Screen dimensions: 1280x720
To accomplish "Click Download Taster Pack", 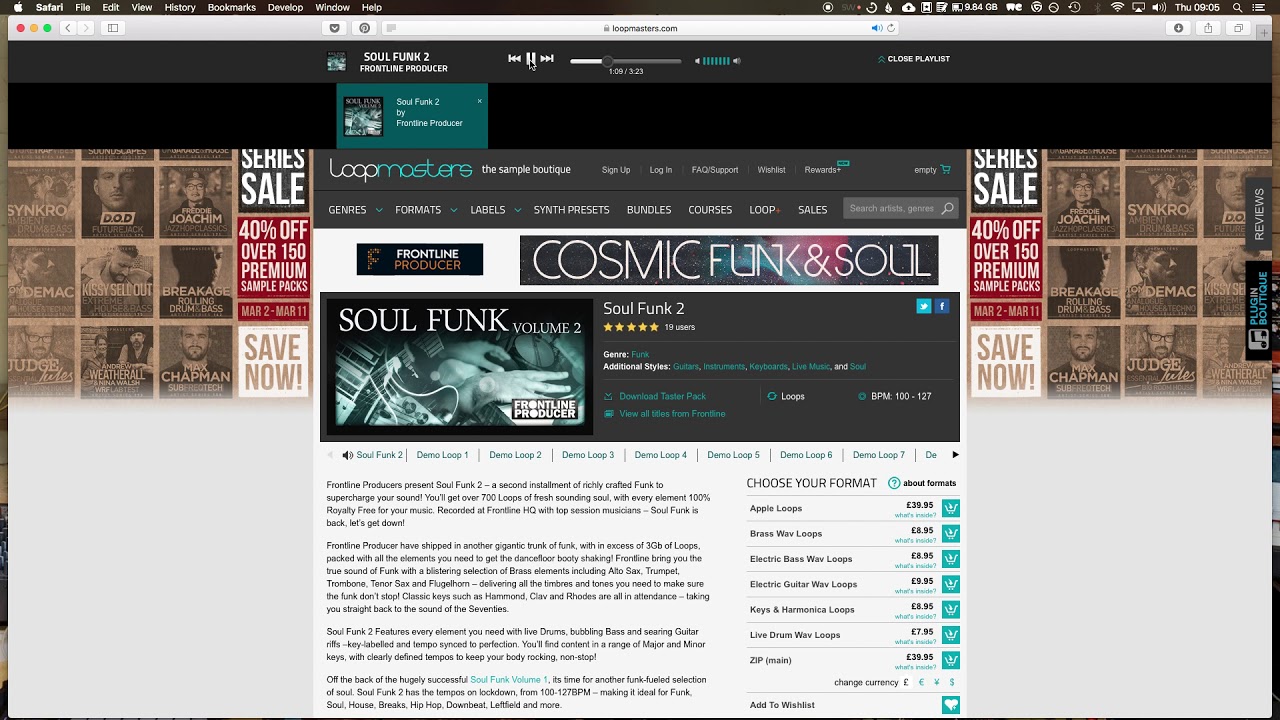I will (x=662, y=396).
